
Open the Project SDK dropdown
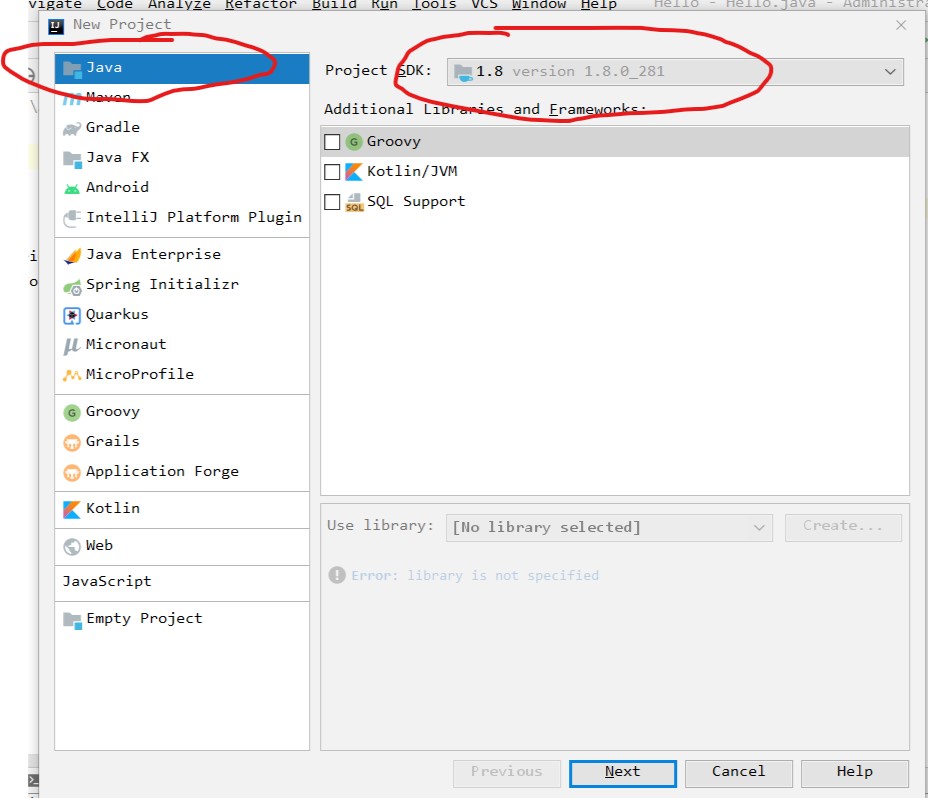tap(675, 72)
